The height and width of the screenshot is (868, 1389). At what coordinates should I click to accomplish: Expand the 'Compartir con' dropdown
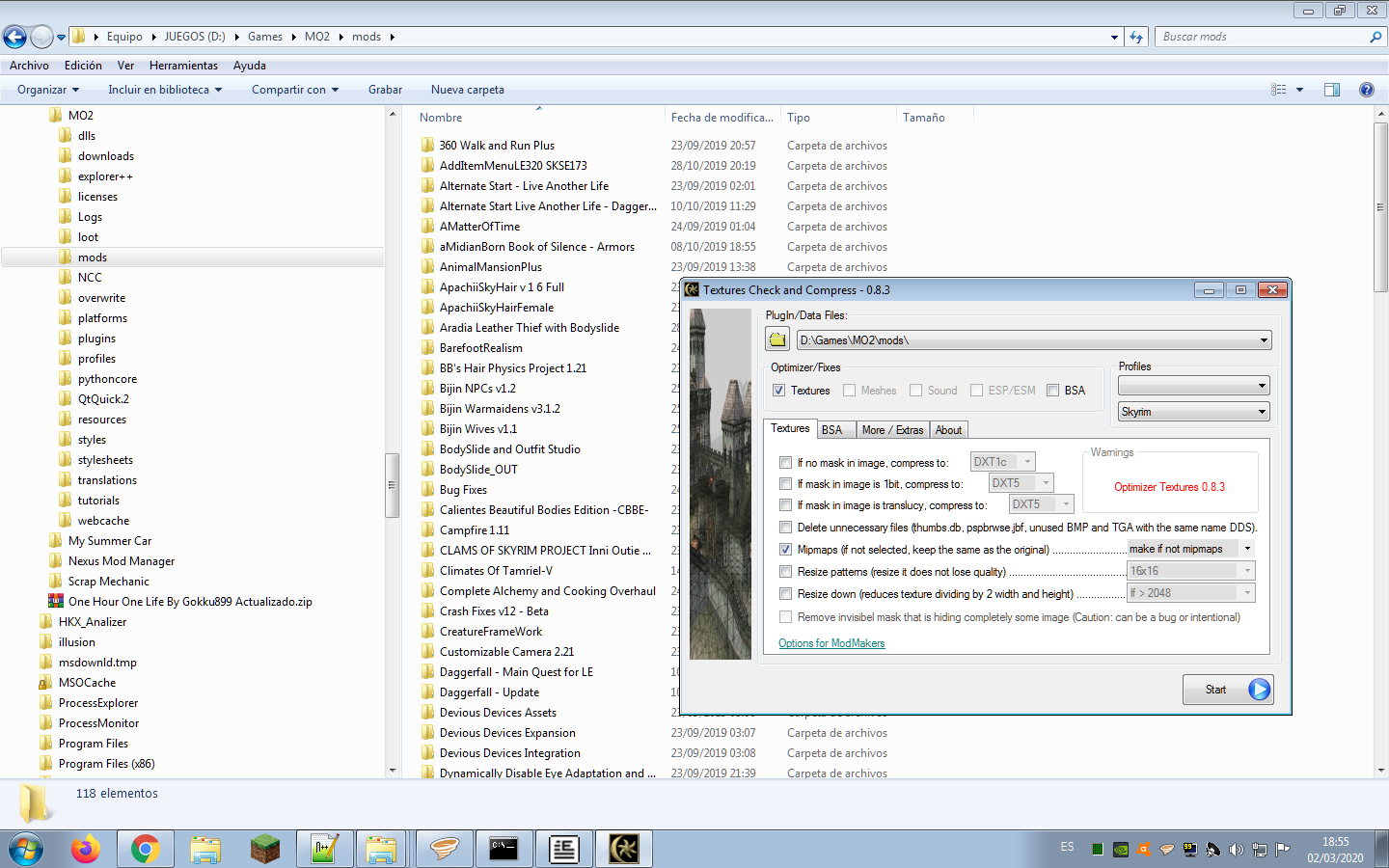point(295,90)
